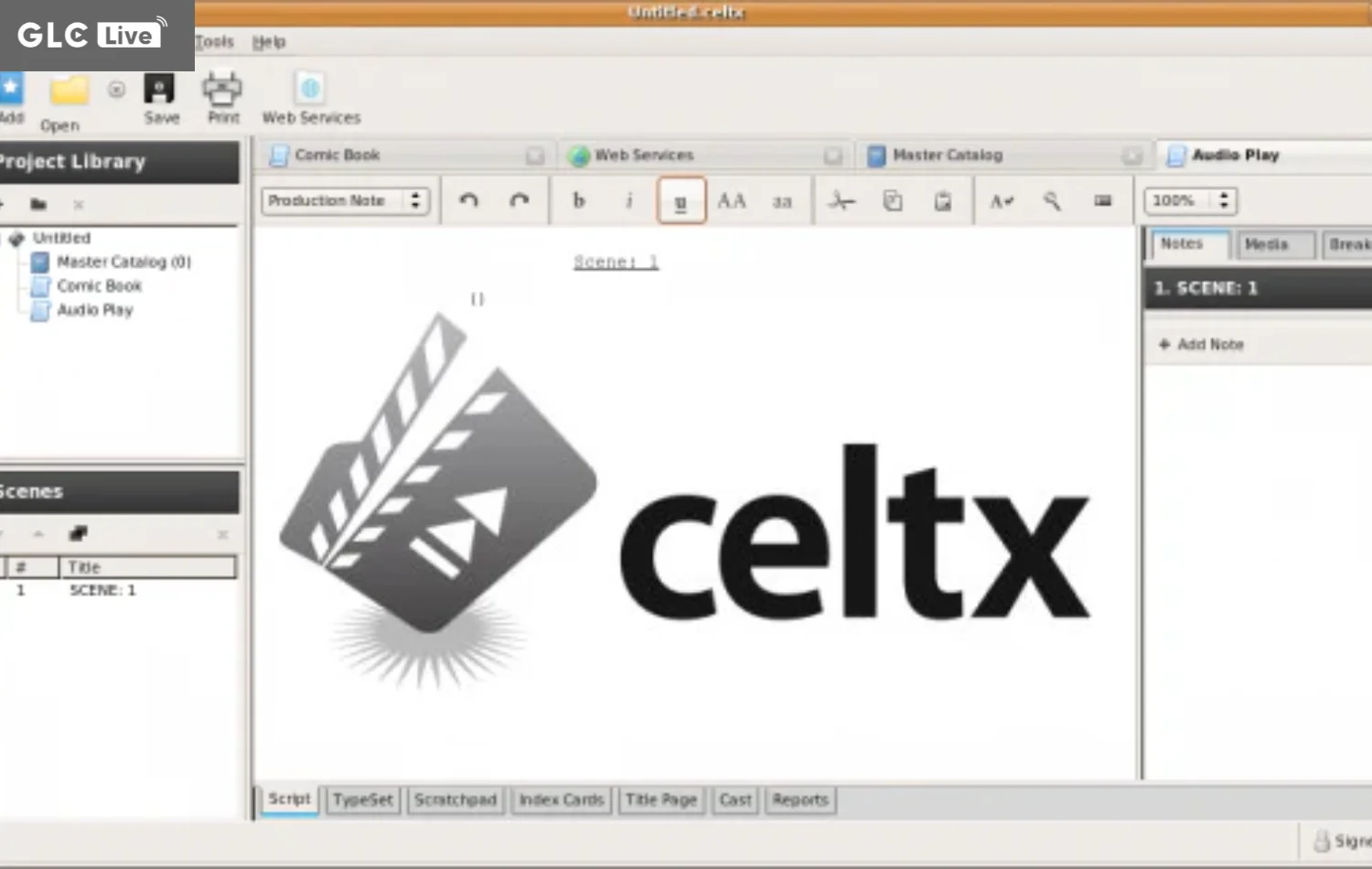Click the toolbar icon before the zoom box

click(1103, 201)
